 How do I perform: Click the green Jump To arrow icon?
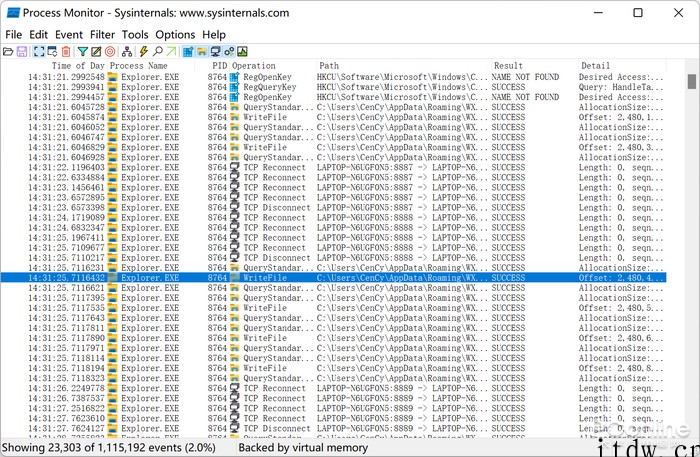coord(171,52)
